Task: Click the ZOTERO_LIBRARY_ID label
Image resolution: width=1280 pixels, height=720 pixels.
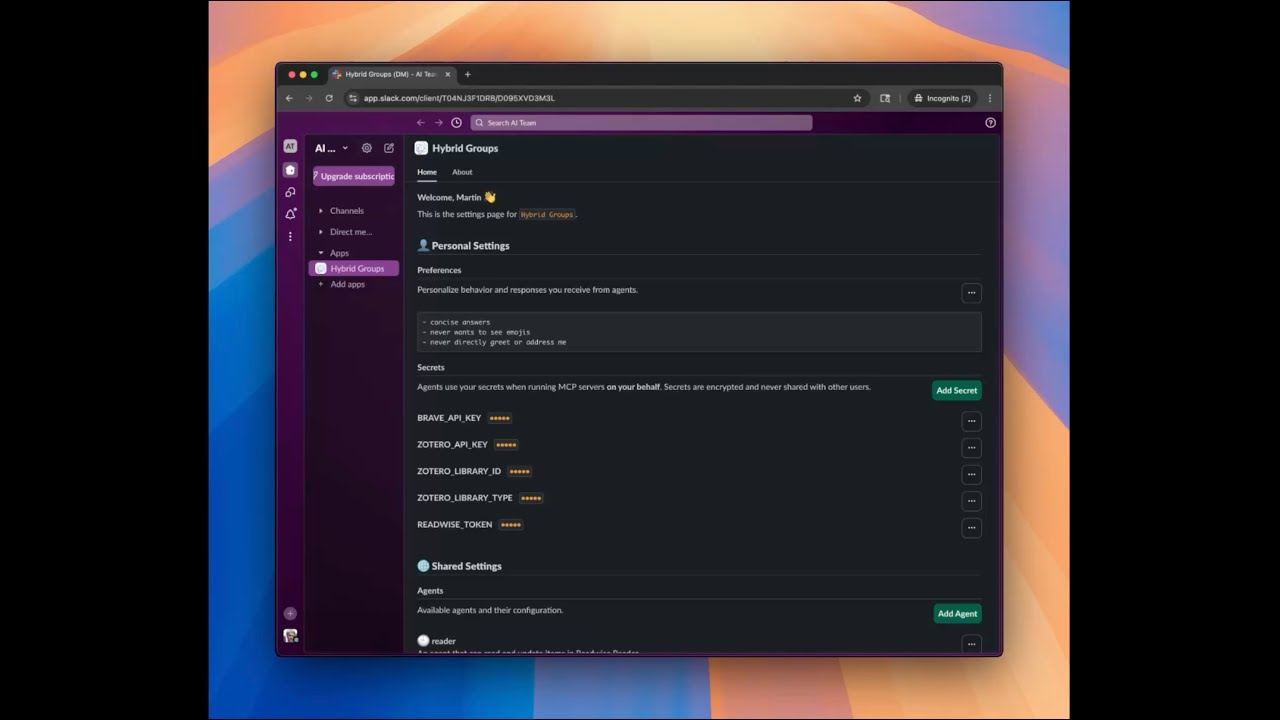Action: 459,471
